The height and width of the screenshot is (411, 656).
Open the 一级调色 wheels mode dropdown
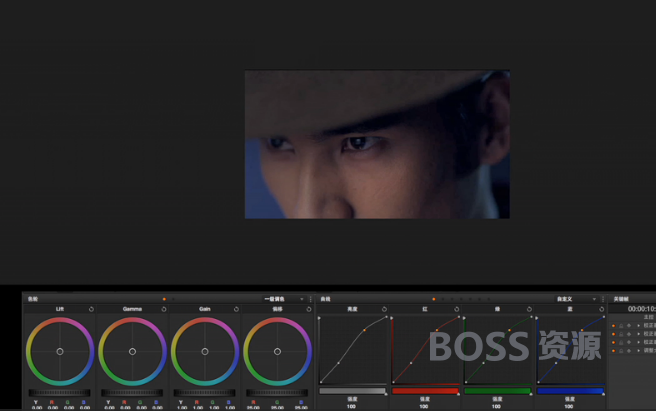pyautogui.click(x=284, y=299)
